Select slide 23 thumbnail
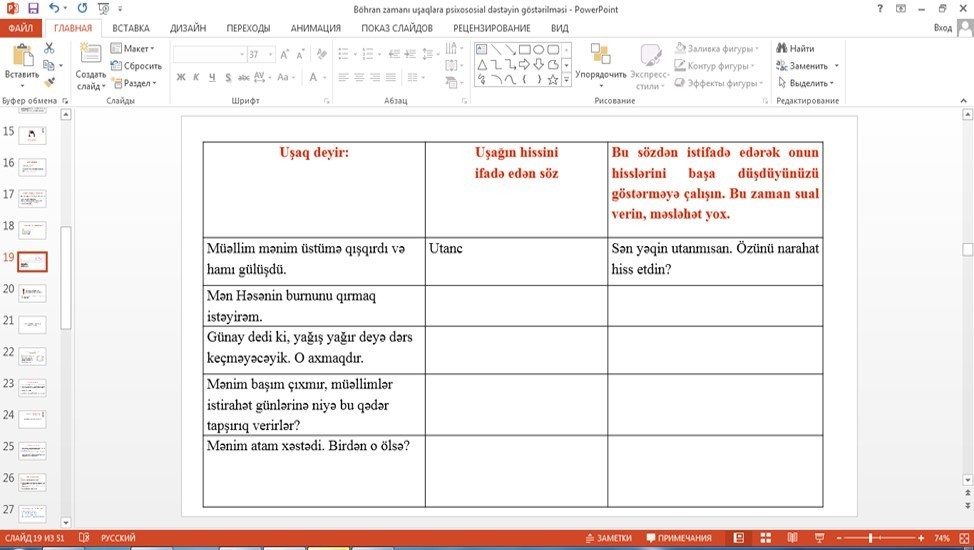974x550 pixels. (32, 388)
